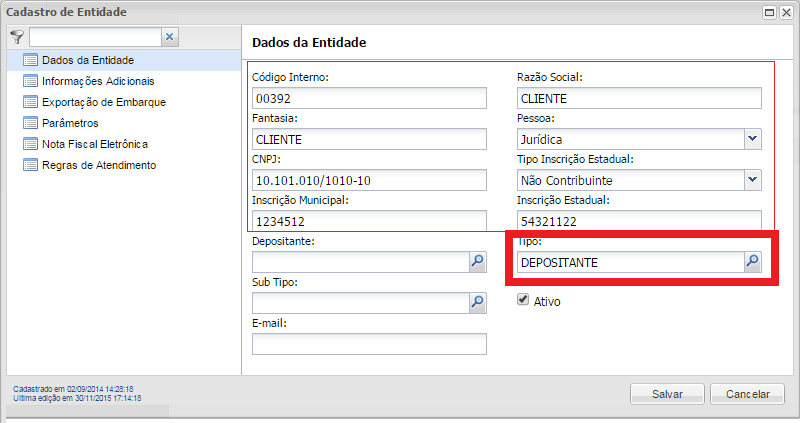Screen dimensions: 807x423
Task: Open Informações Adicionais section
Action: pyautogui.click(x=97, y=81)
